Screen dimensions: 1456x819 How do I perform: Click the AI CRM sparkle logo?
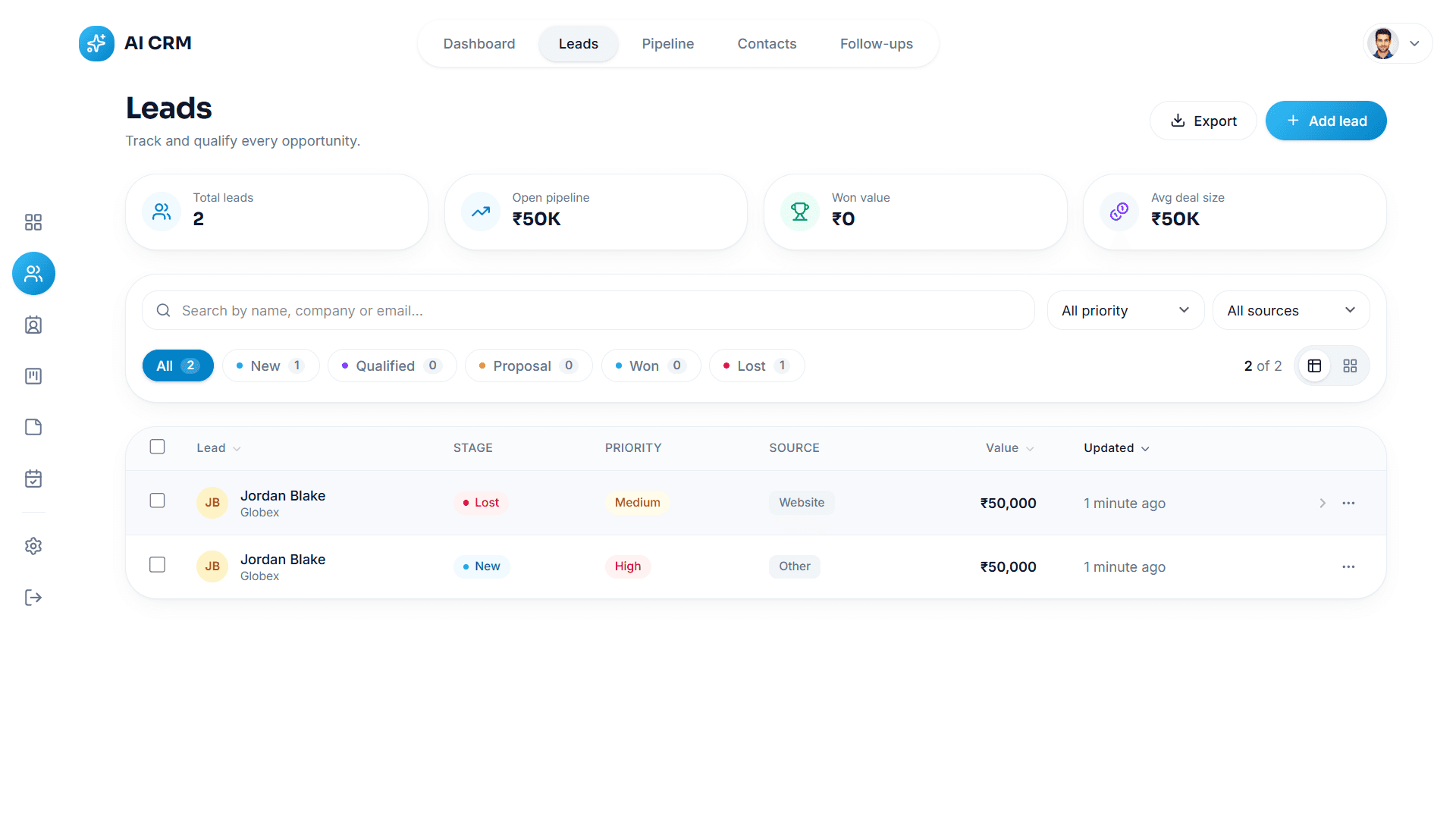pos(96,43)
